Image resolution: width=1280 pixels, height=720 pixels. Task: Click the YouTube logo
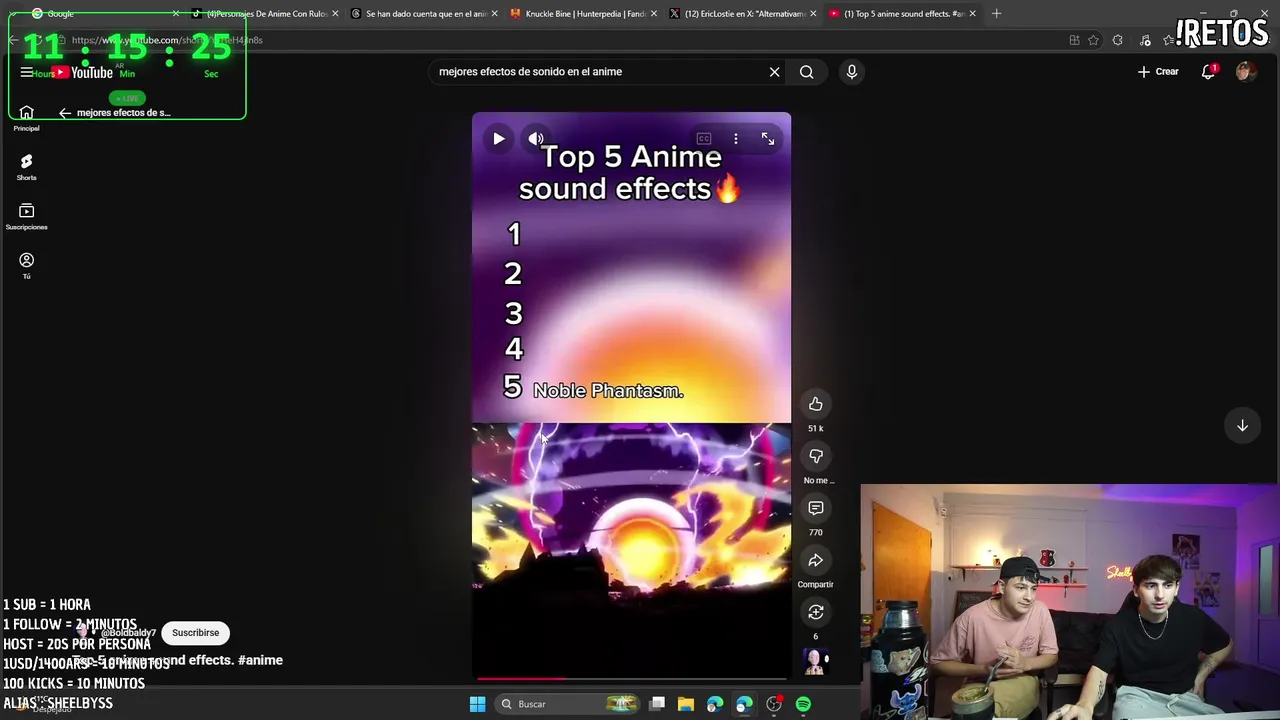coord(84,72)
